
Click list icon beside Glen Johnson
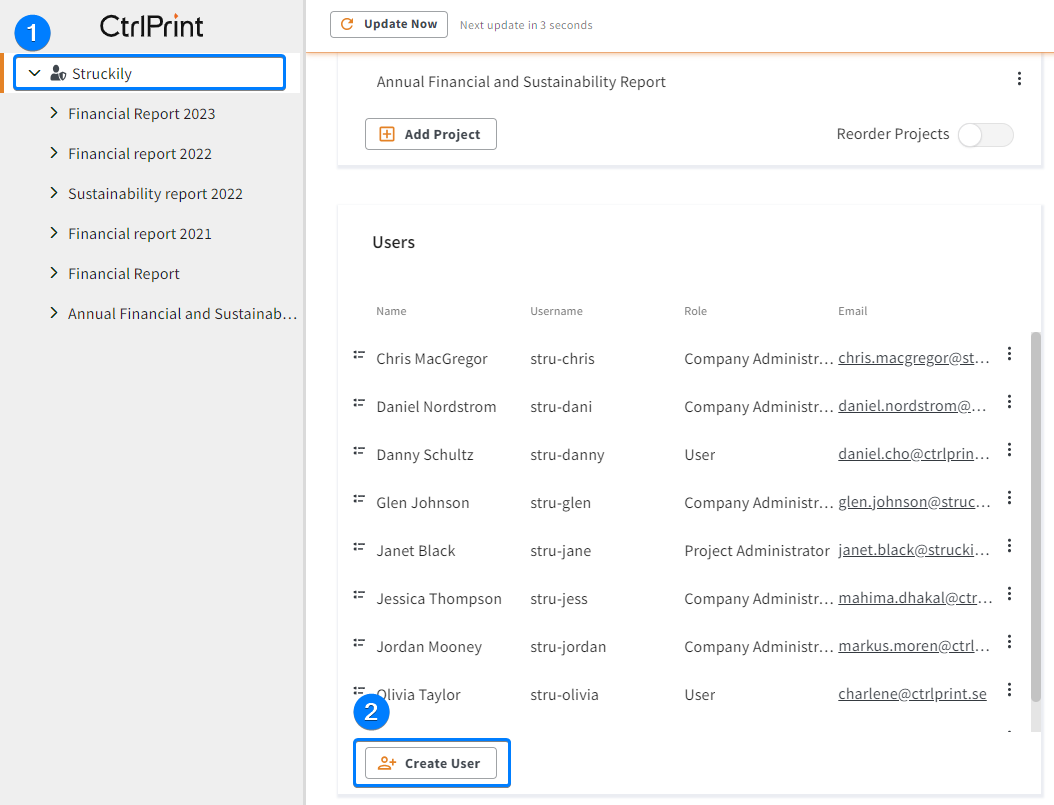click(358, 499)
